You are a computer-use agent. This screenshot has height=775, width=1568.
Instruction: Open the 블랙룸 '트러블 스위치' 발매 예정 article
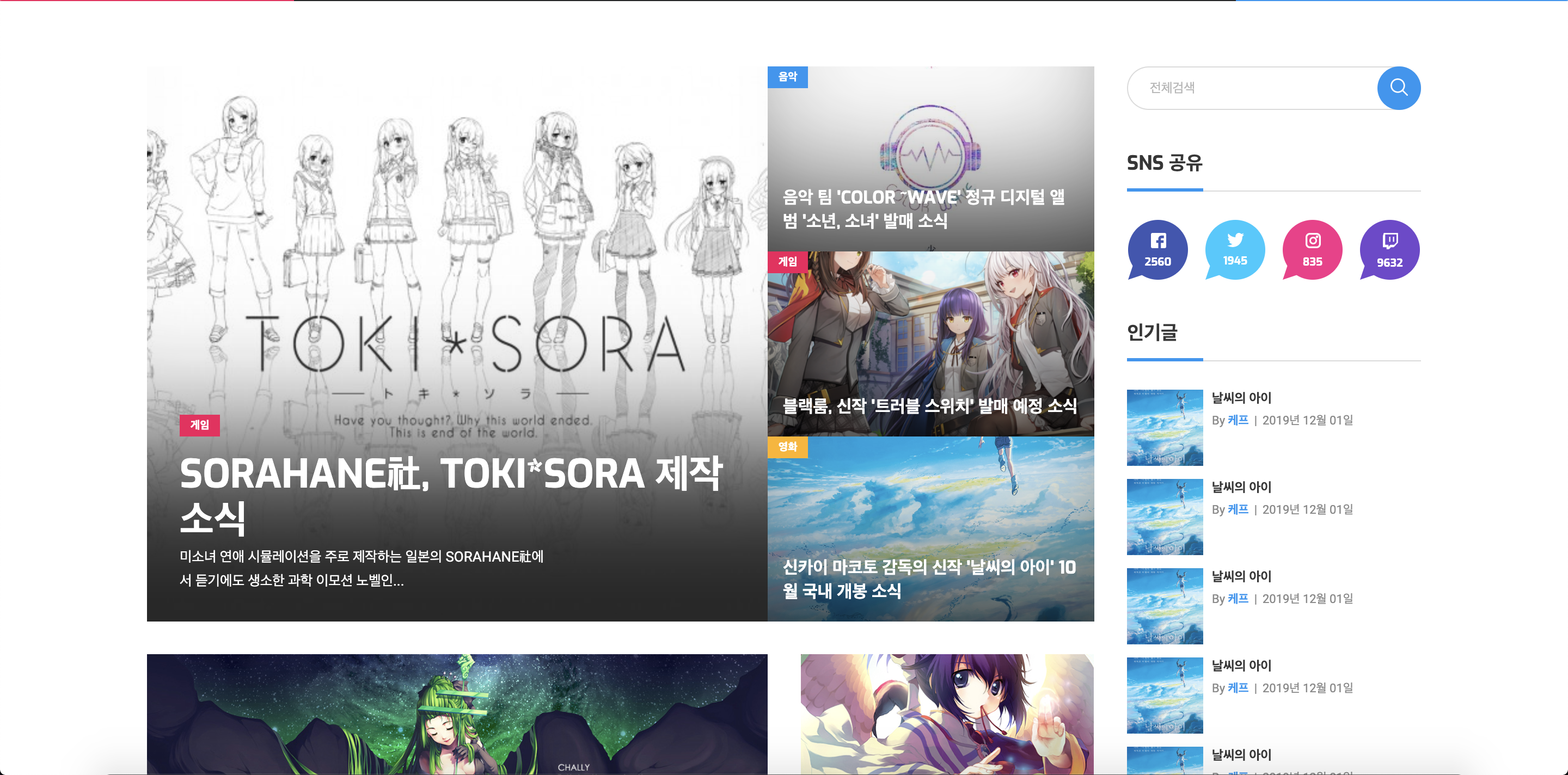[x=929, y=406]
